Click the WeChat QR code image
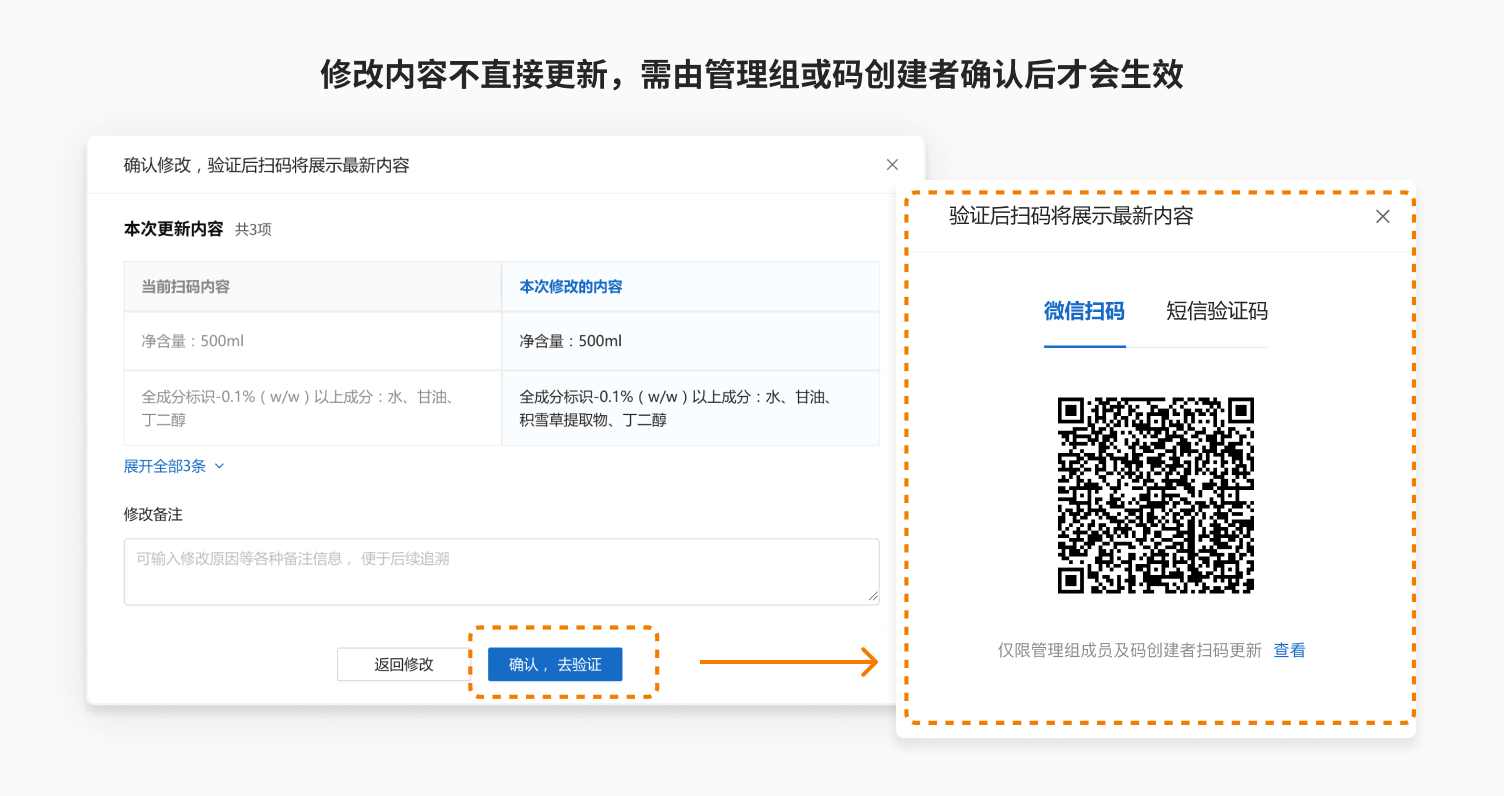 [1155, 495]
